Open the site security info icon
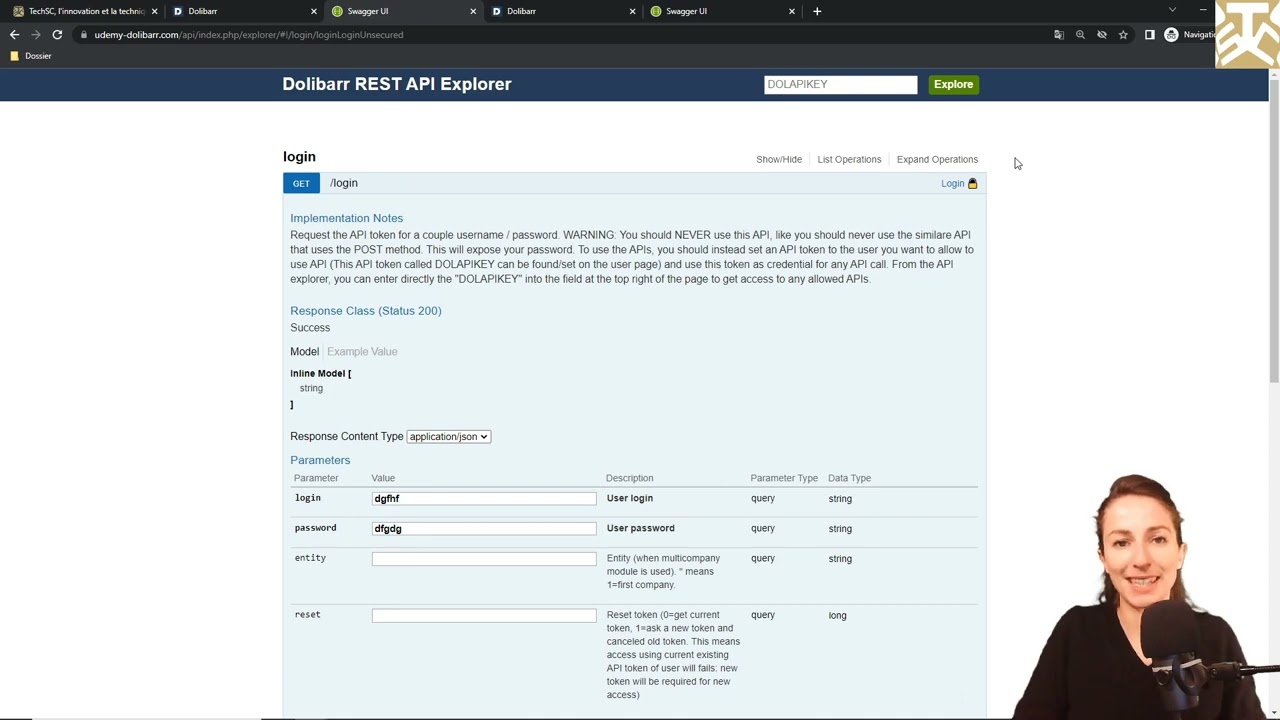Screen dimensions: 1280x720 83,35
